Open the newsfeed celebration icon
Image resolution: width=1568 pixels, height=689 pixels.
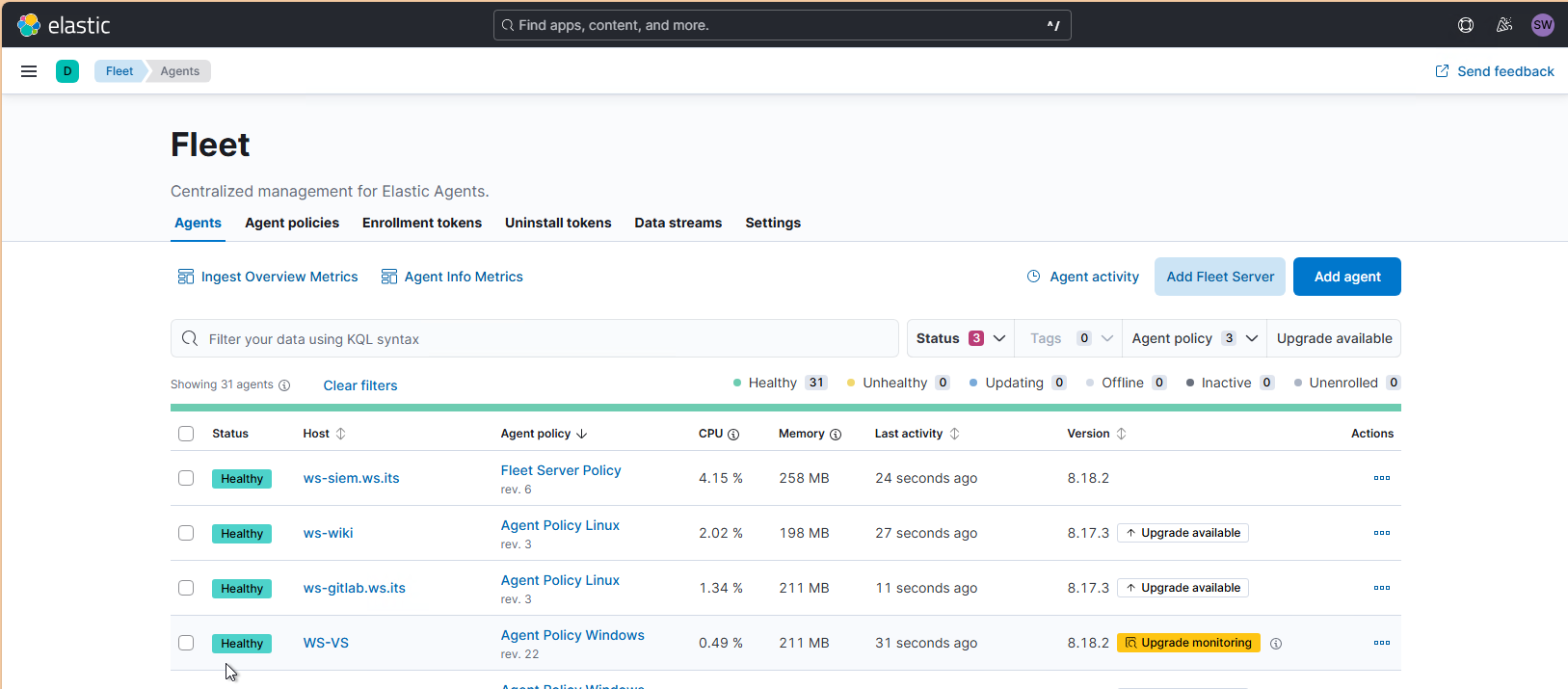coord(1504,25)
